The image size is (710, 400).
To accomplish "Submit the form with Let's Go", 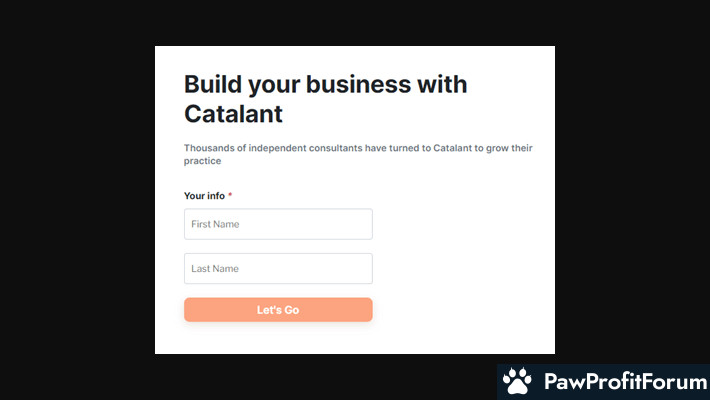I will point(278,309).
